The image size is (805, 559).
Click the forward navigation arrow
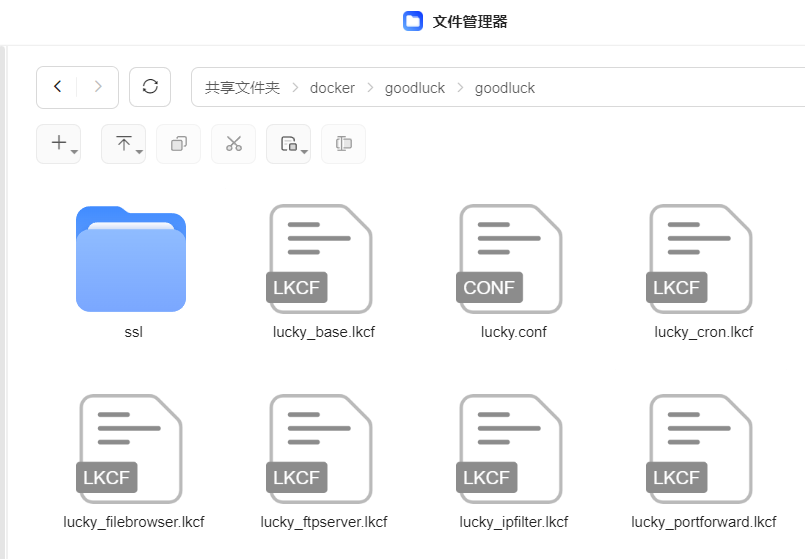[98, 87]
